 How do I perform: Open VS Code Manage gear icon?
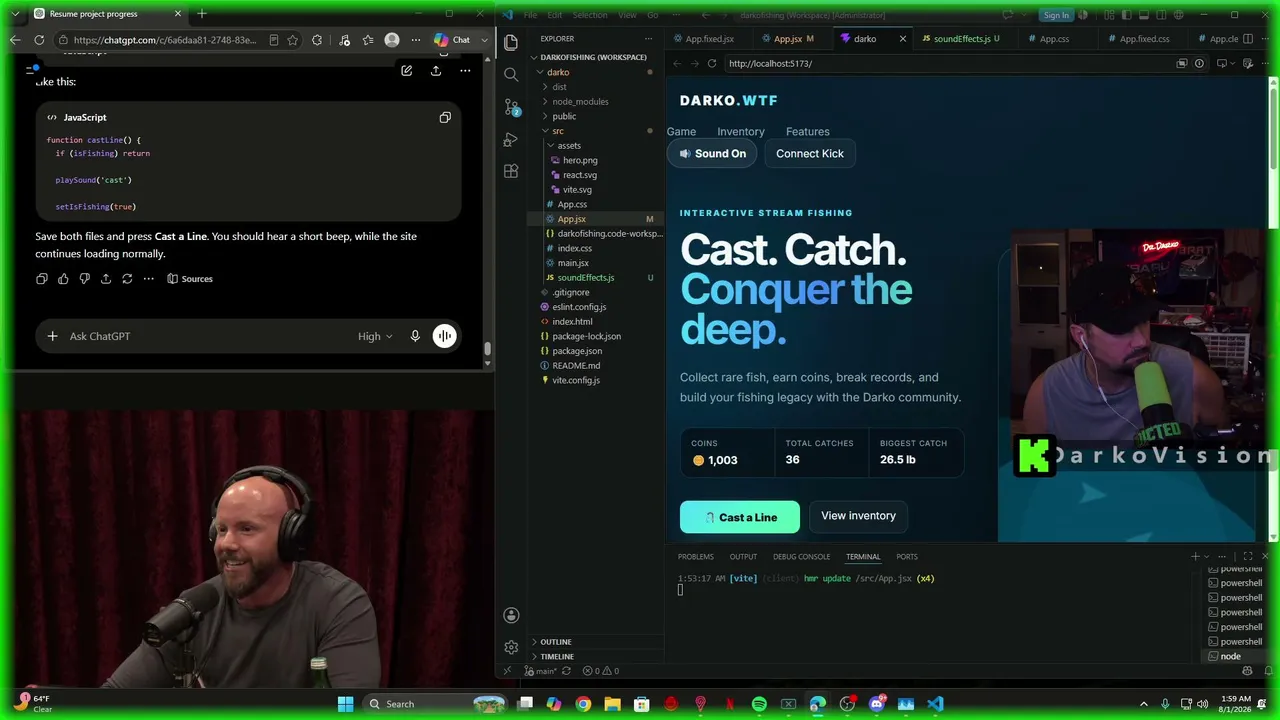[x=511, y=647]
